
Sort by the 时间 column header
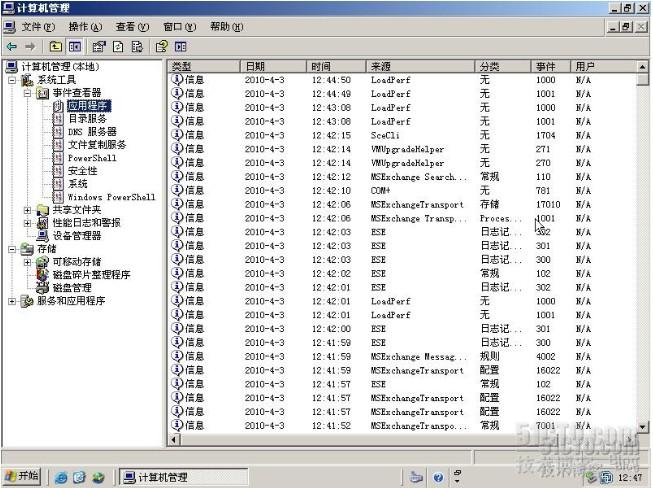point(336,67)
